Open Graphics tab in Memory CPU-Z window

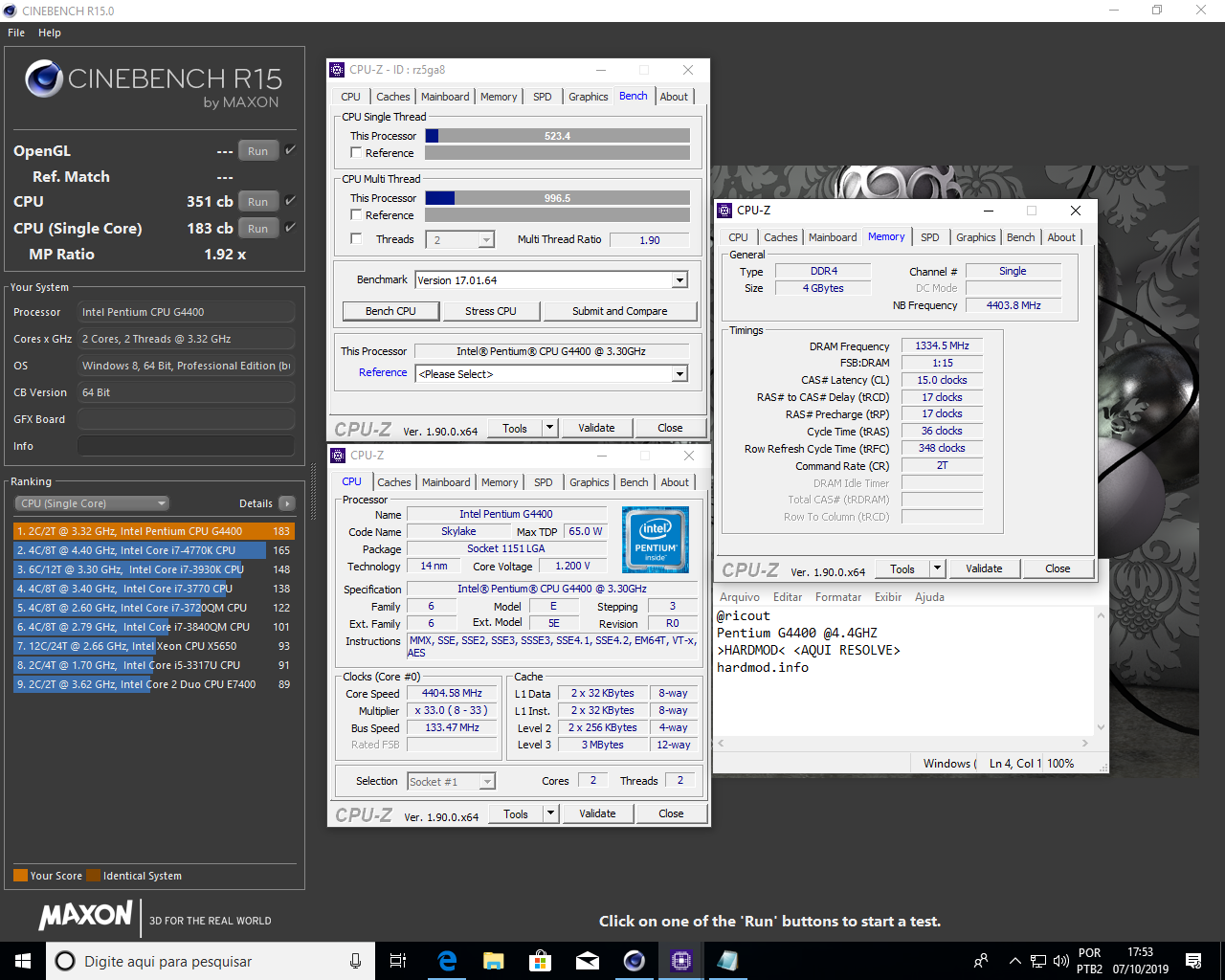976,237
